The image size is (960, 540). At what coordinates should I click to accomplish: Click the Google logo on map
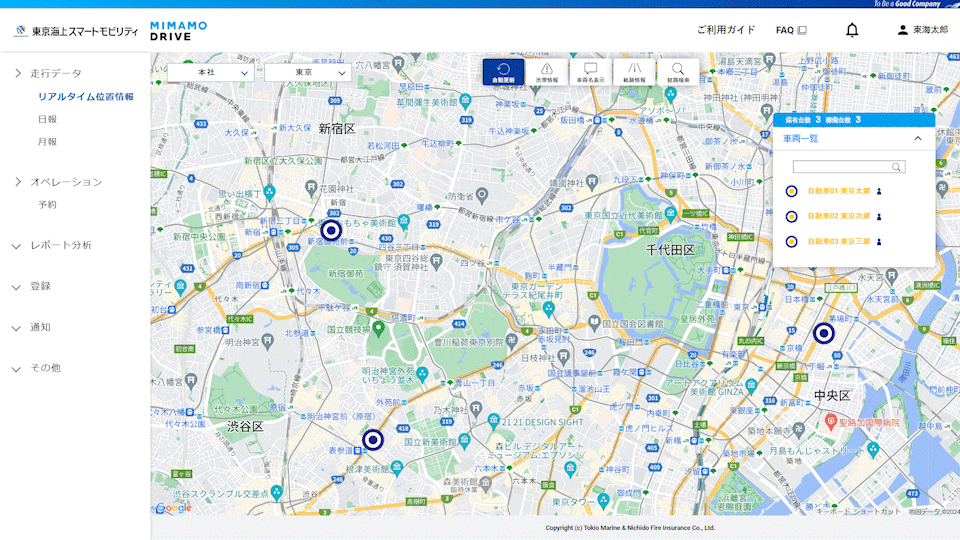pos(174,508)
